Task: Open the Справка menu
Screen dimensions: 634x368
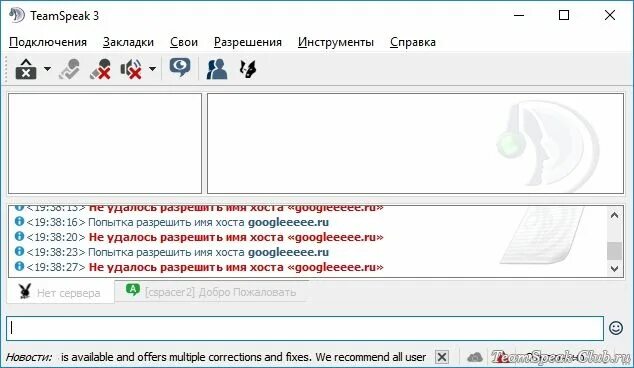Action: coord(413,42)
